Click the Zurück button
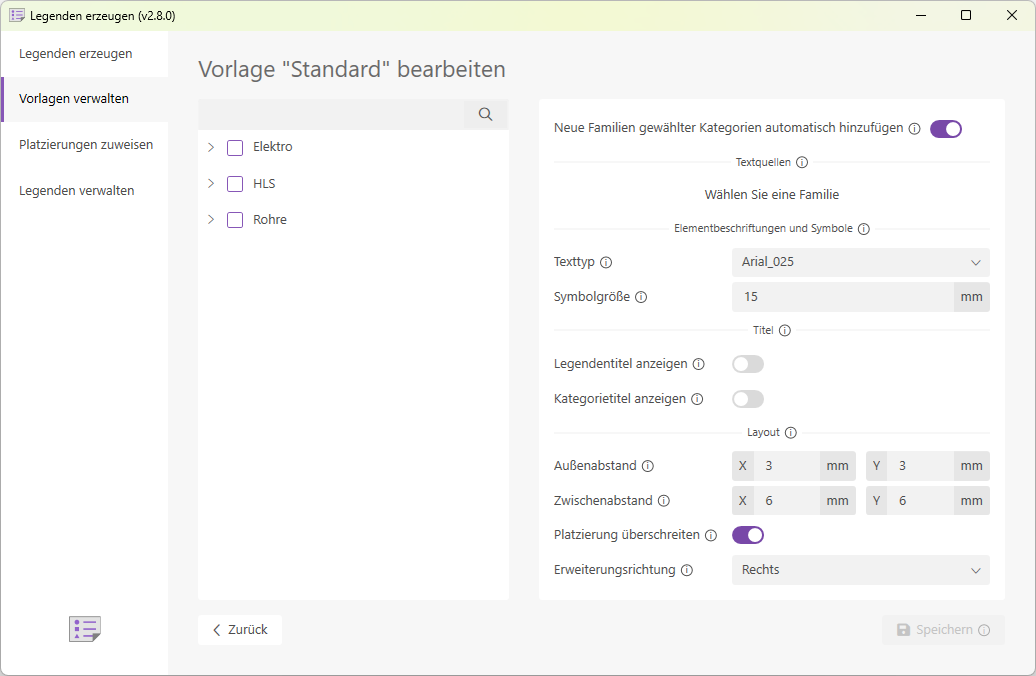Image resolution: width=1036 pixels, height=676 pixels. [x=239, y=629]
